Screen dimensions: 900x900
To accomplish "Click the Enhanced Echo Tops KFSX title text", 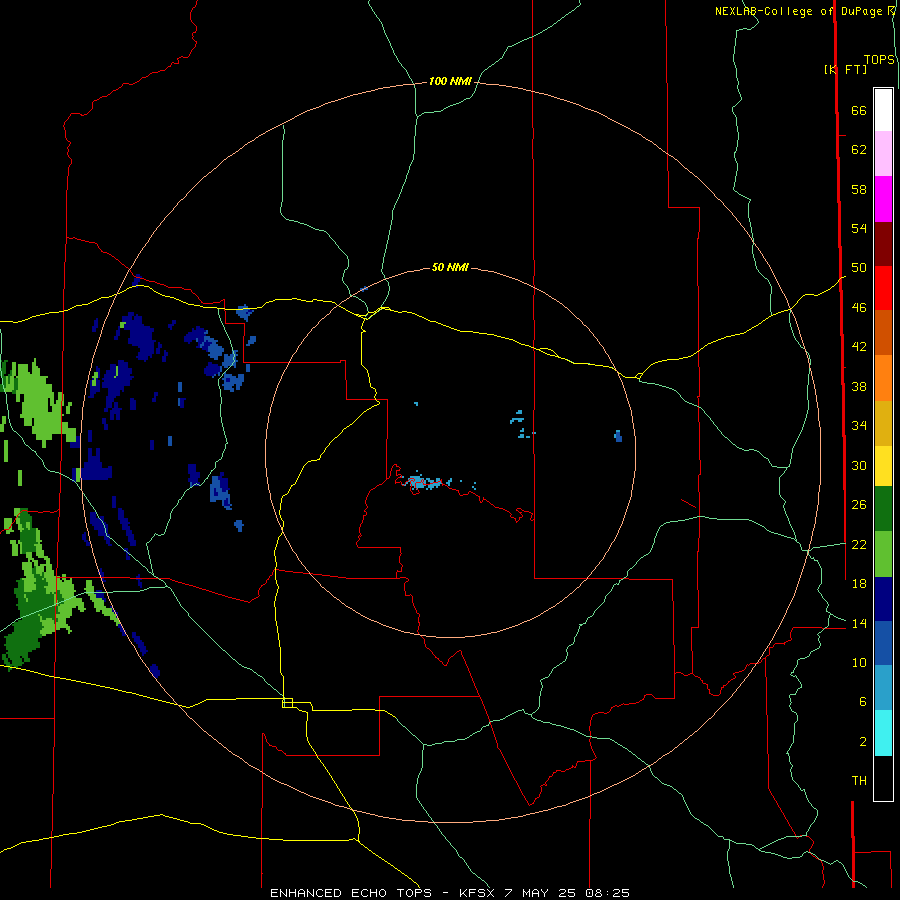I will 450,893.
